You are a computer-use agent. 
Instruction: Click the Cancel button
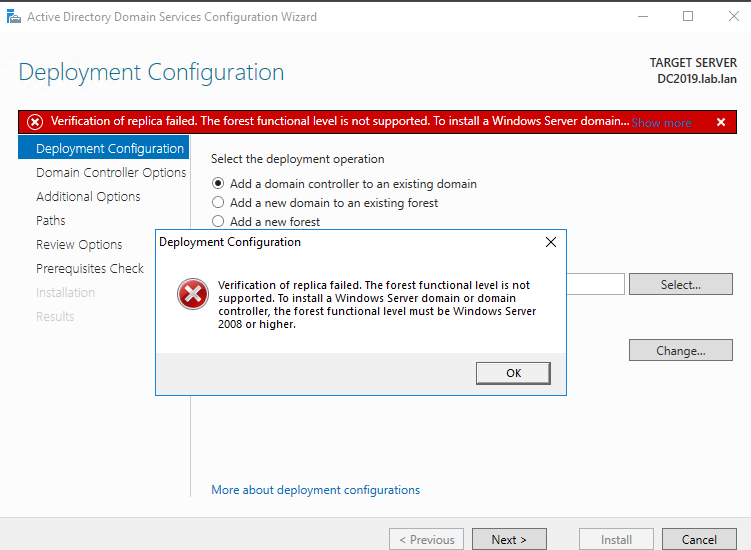pyautogui.click(x=699, y=539)
